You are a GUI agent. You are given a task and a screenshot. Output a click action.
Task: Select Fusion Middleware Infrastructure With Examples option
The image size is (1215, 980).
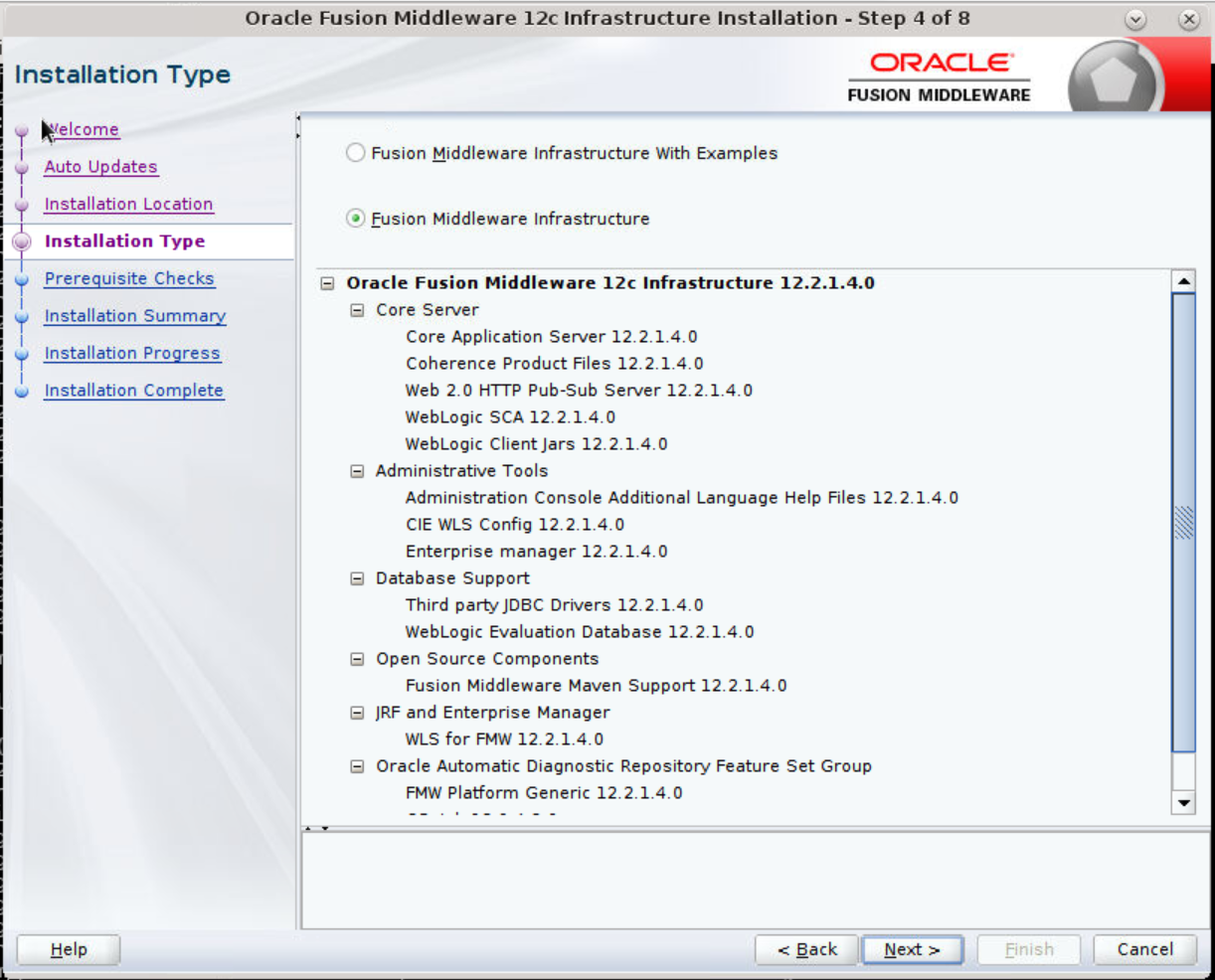[x=355, y=153]
